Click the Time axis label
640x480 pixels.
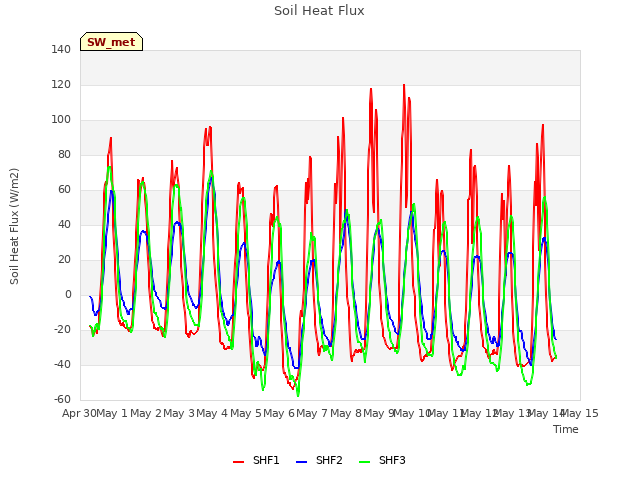point(566,429)
